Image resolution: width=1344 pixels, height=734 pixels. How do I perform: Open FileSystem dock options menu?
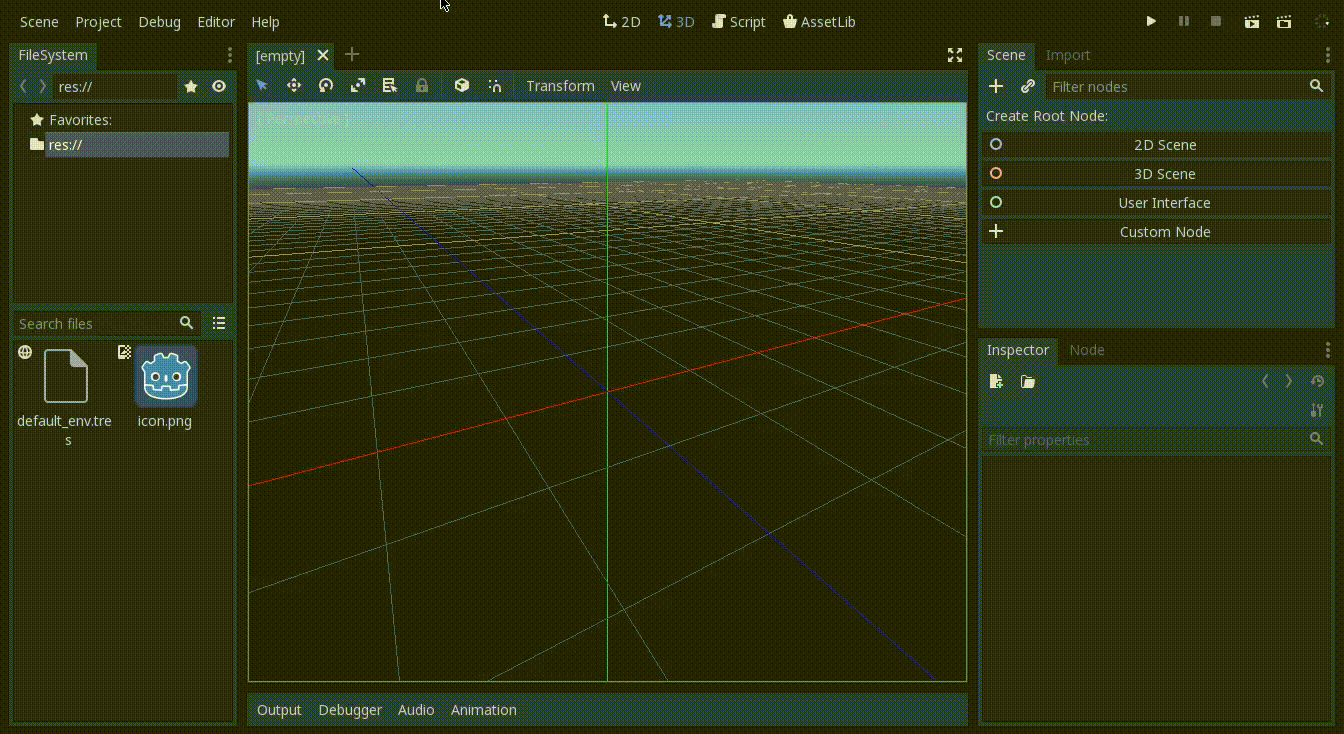pos(229,55)
